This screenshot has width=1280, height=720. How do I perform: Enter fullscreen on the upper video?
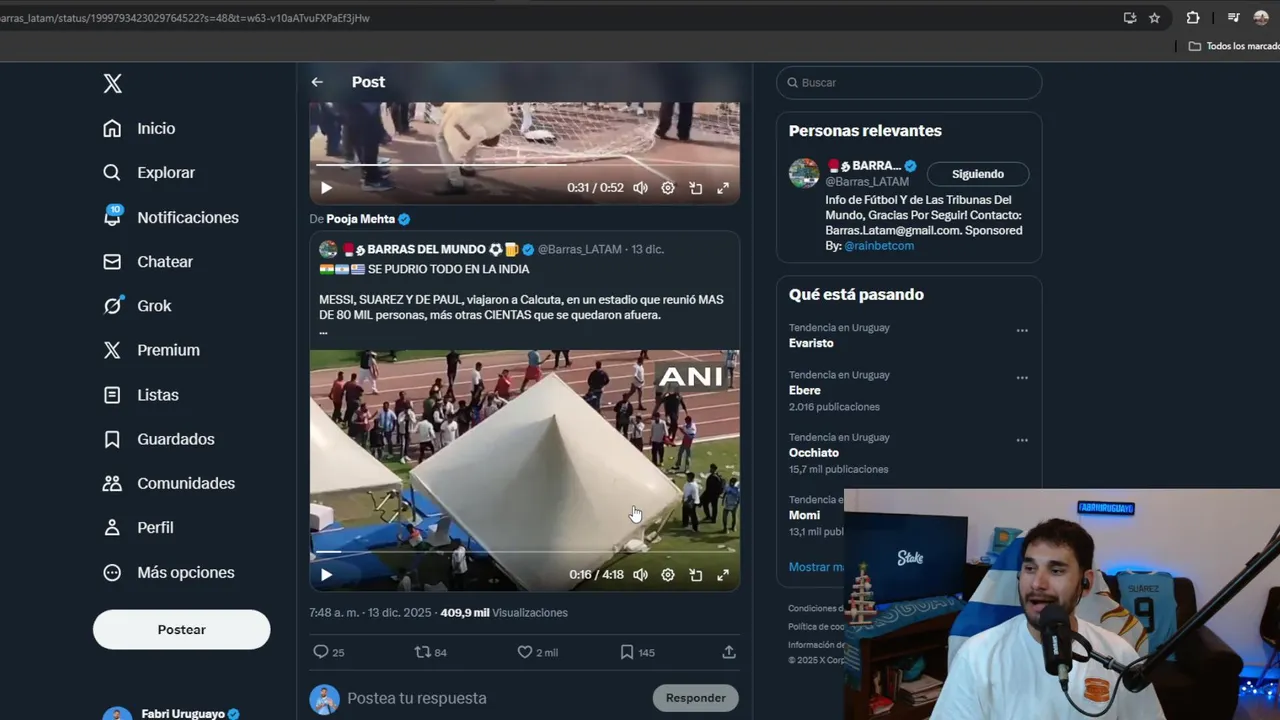coord(723,188)
